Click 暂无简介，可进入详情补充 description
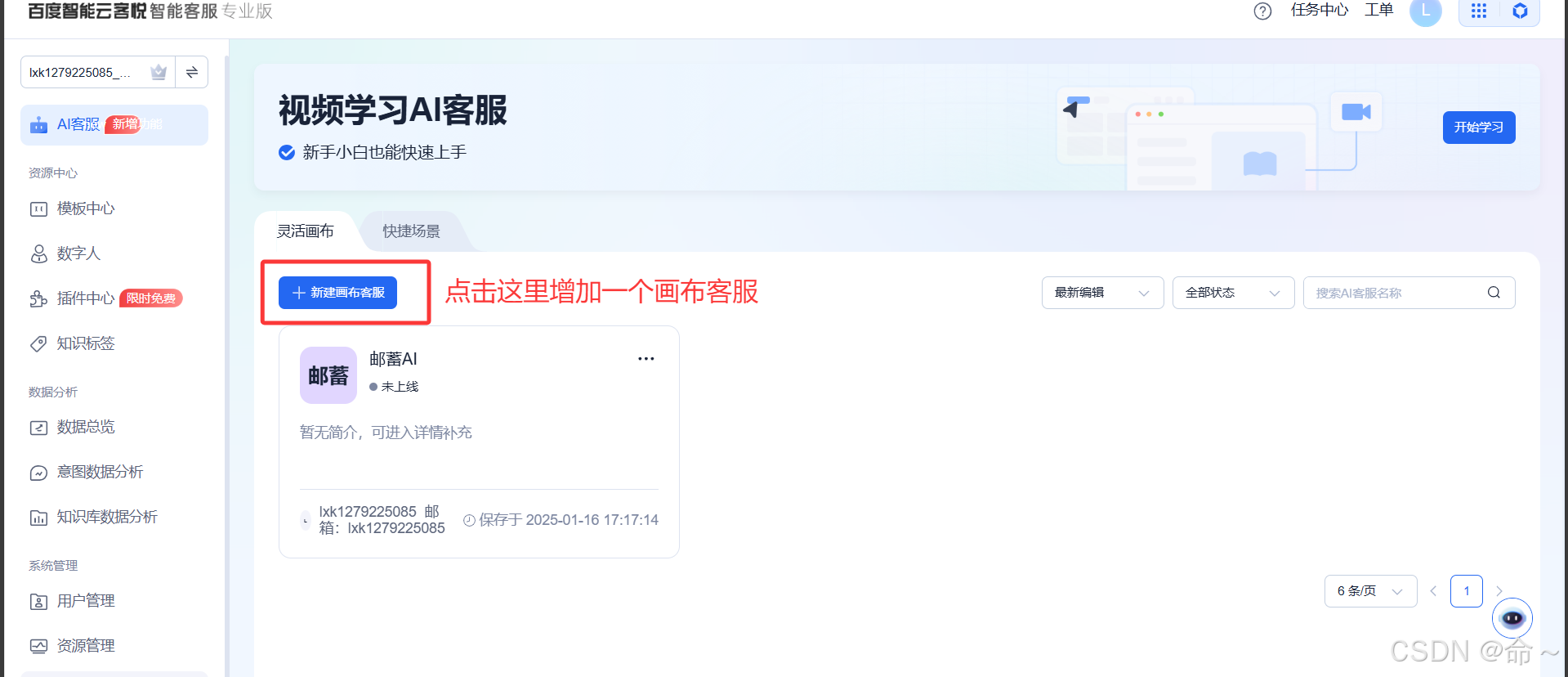This screenshot has height=677, width=1568. tap(386, 433)
